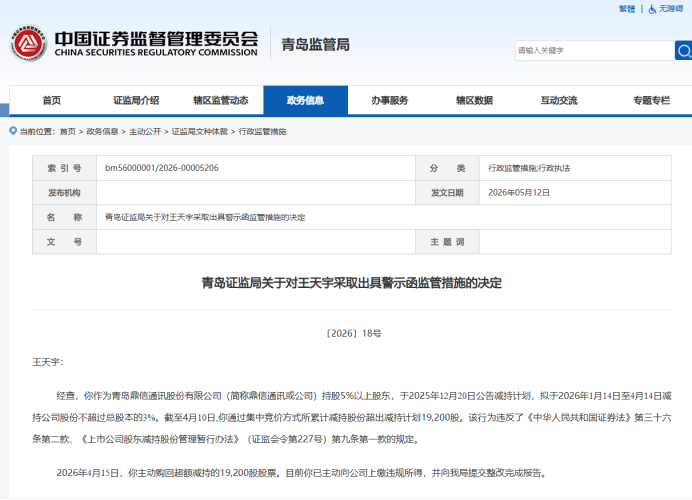Screen dimensions: 692x500
Task: Click the accessibility wheelchair icon
Action: click(x=652, y=9)
